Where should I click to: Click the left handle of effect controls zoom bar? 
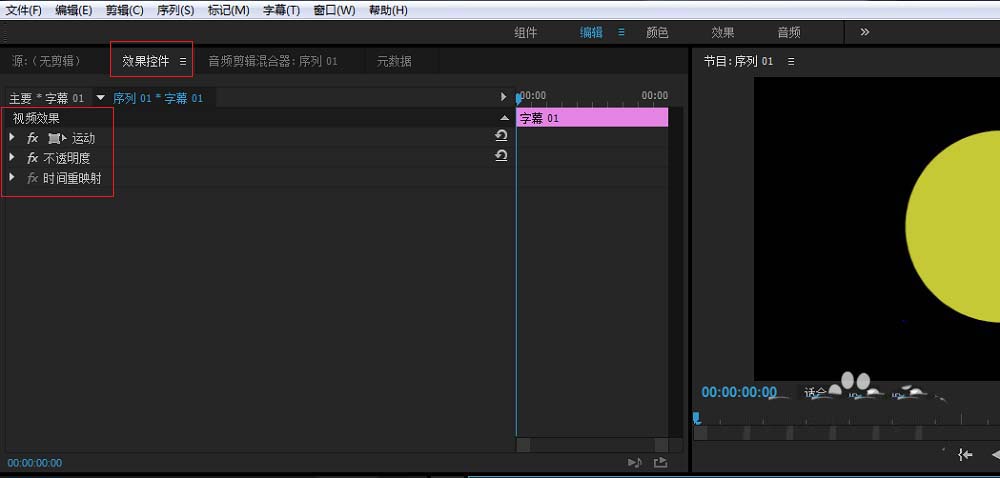click(x=523, y=445)
